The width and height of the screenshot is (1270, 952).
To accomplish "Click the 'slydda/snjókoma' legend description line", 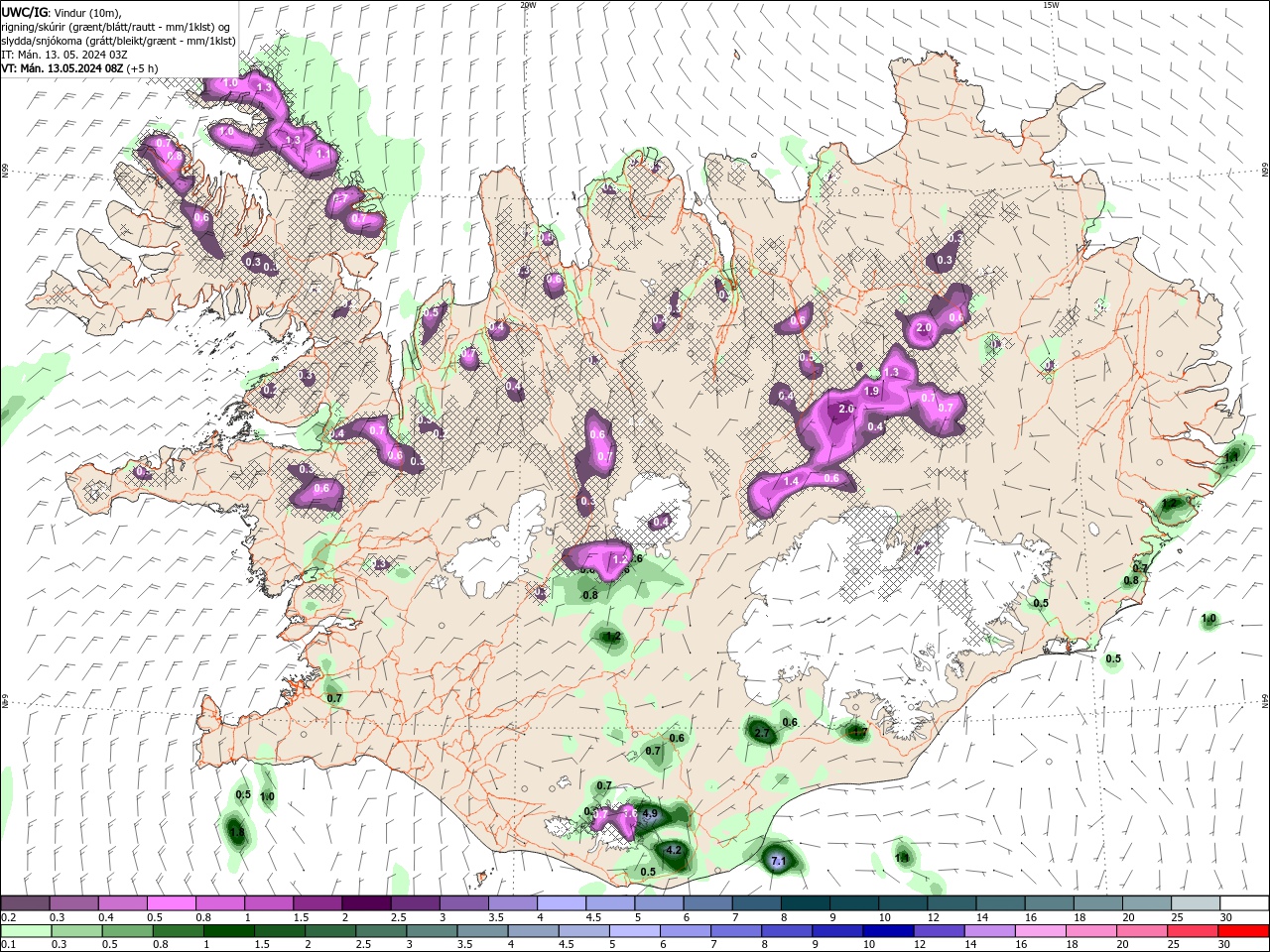I will [x=118, y=41].
